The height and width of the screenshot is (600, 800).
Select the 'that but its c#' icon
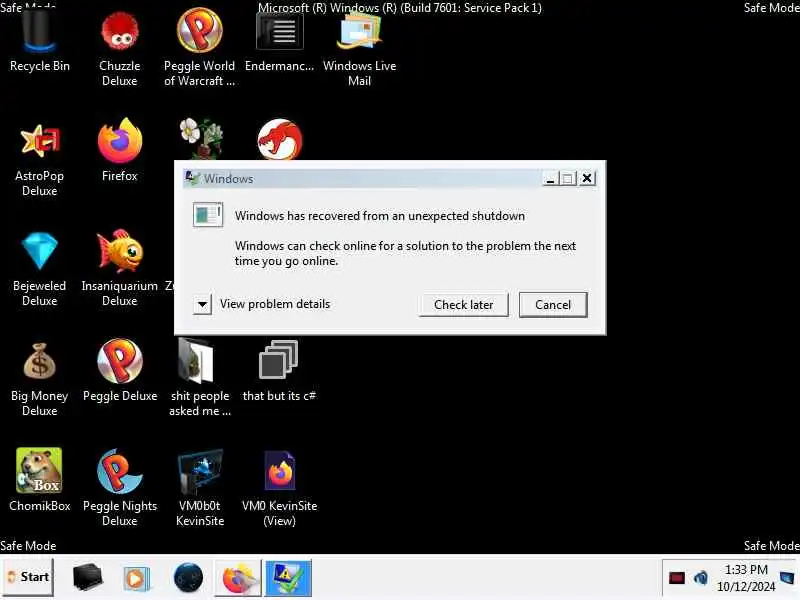point(279,371)
